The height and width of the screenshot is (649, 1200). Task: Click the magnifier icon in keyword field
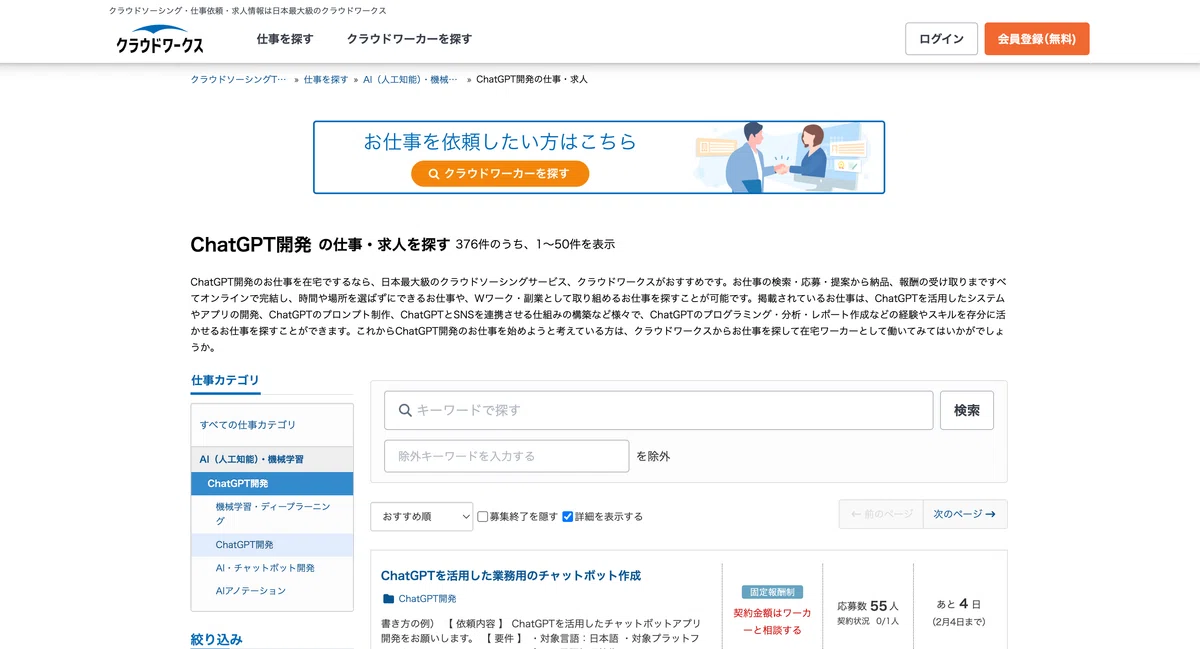[405, 410]
